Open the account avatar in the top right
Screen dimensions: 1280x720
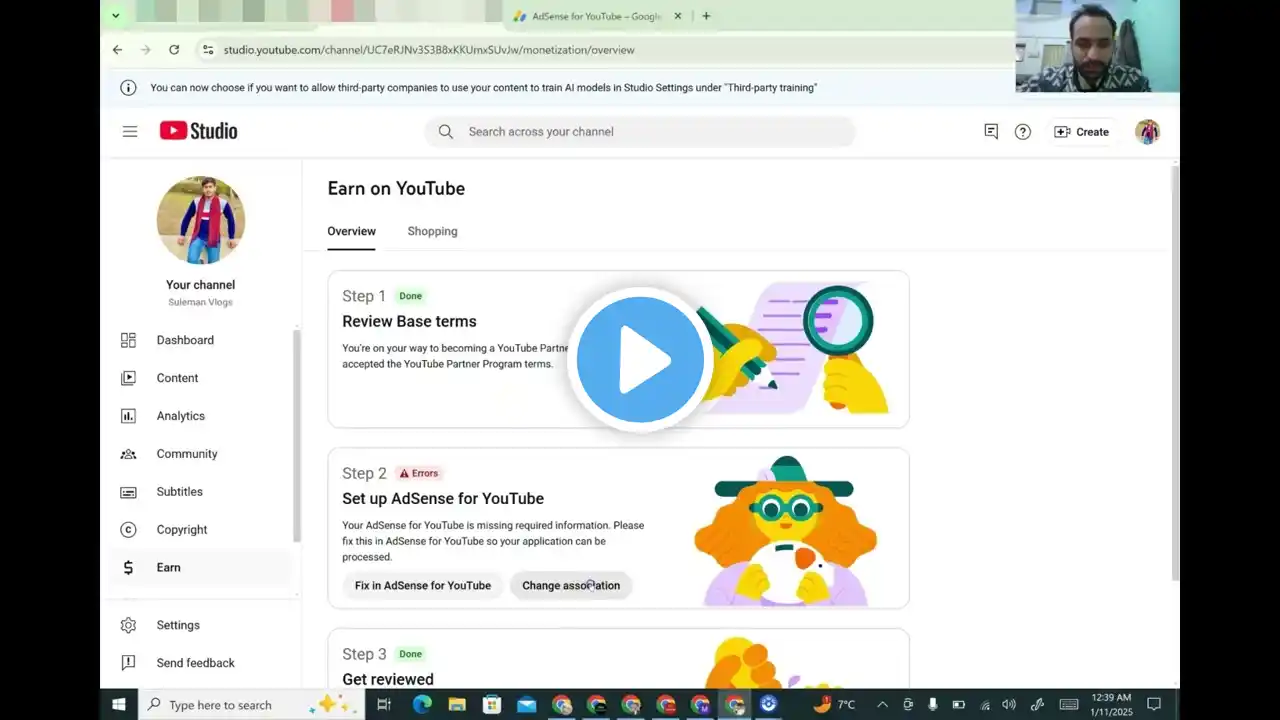pyautogui.click(x=1148, y=132)
